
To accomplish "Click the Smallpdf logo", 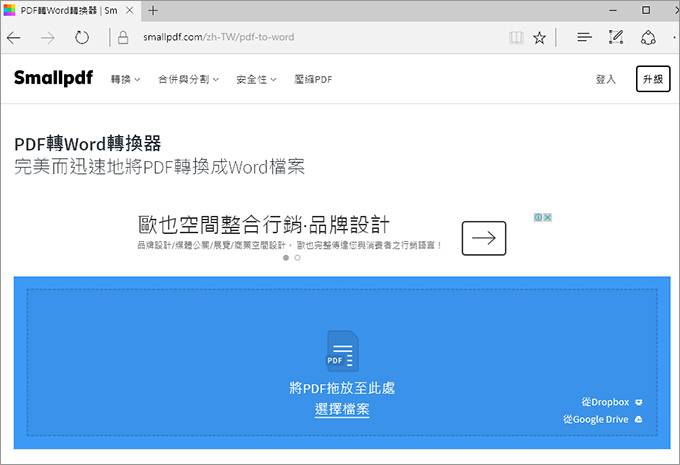I will [x=53, y=78].
